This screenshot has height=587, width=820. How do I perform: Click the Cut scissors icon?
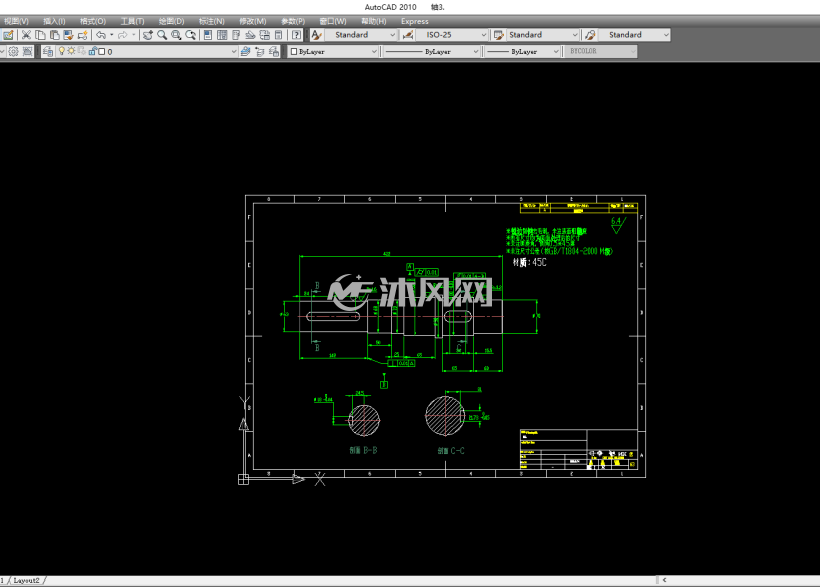pyautogui.click(x=26, y=35)
